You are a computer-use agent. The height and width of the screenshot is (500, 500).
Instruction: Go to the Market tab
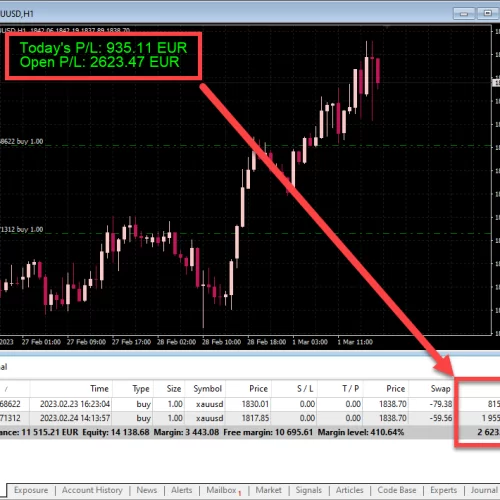click(268, 490)
